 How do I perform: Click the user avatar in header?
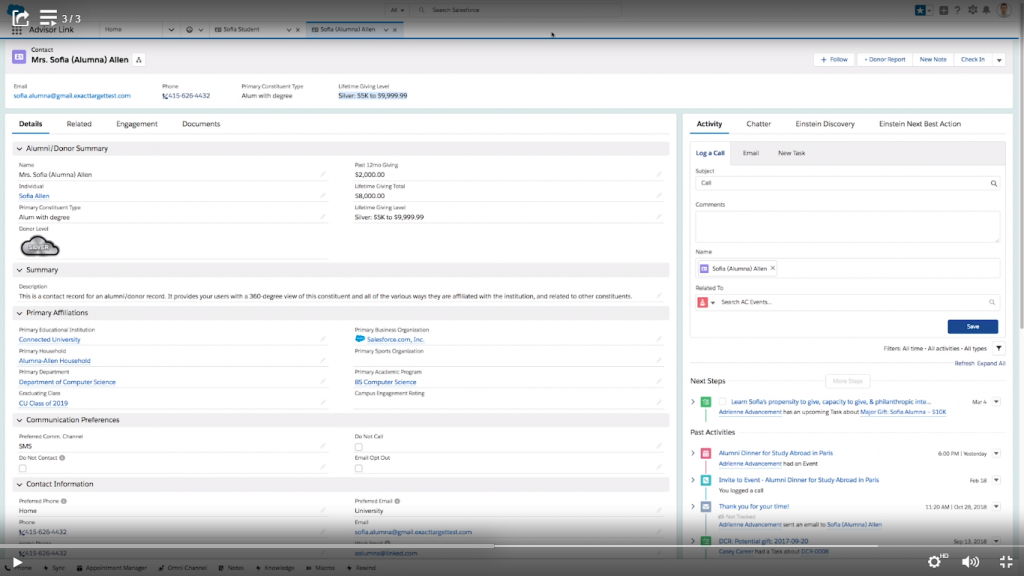click(x=1004, y=10)
